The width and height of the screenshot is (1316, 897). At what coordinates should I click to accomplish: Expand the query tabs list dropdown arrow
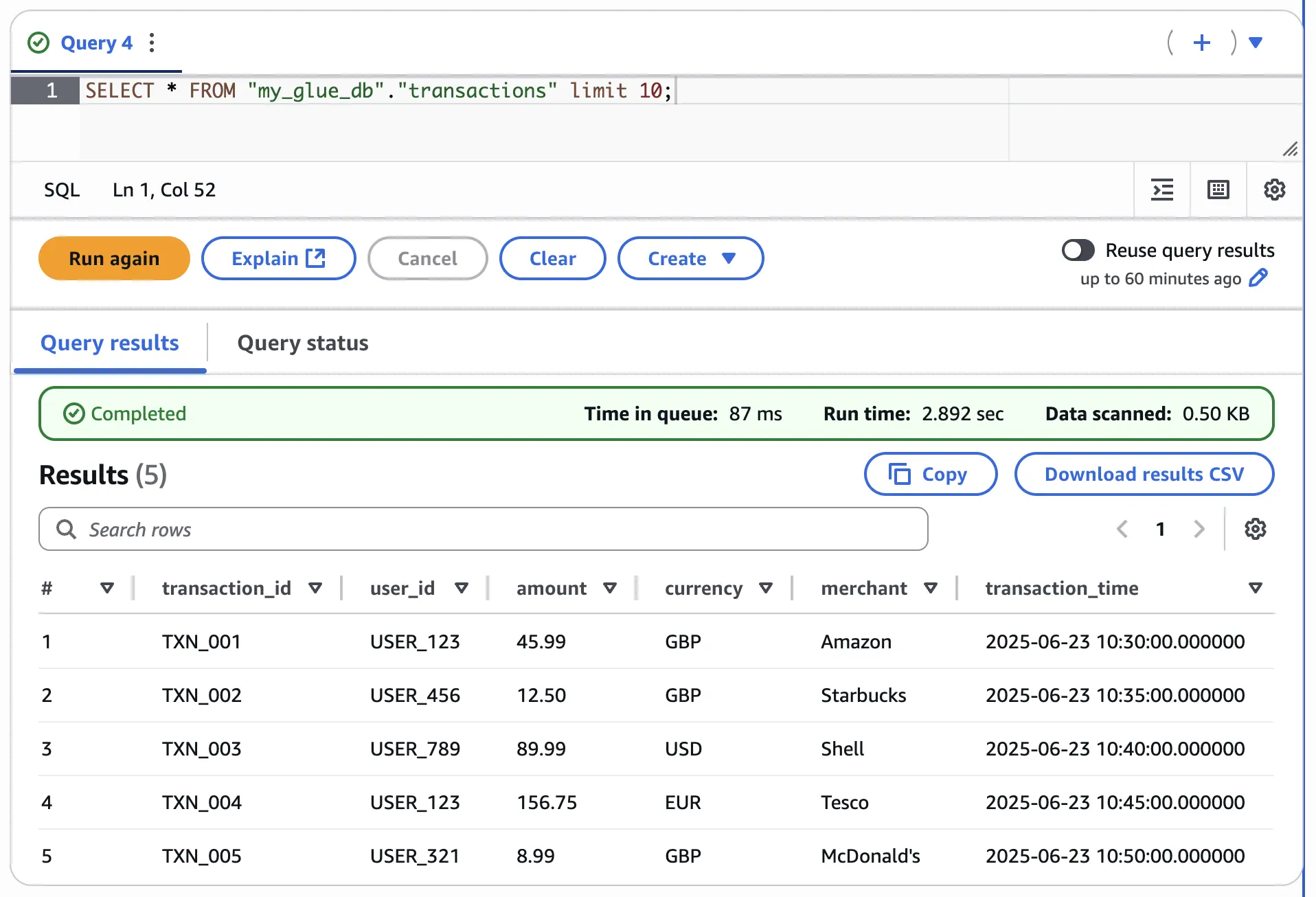click(x=1256, y=43)
